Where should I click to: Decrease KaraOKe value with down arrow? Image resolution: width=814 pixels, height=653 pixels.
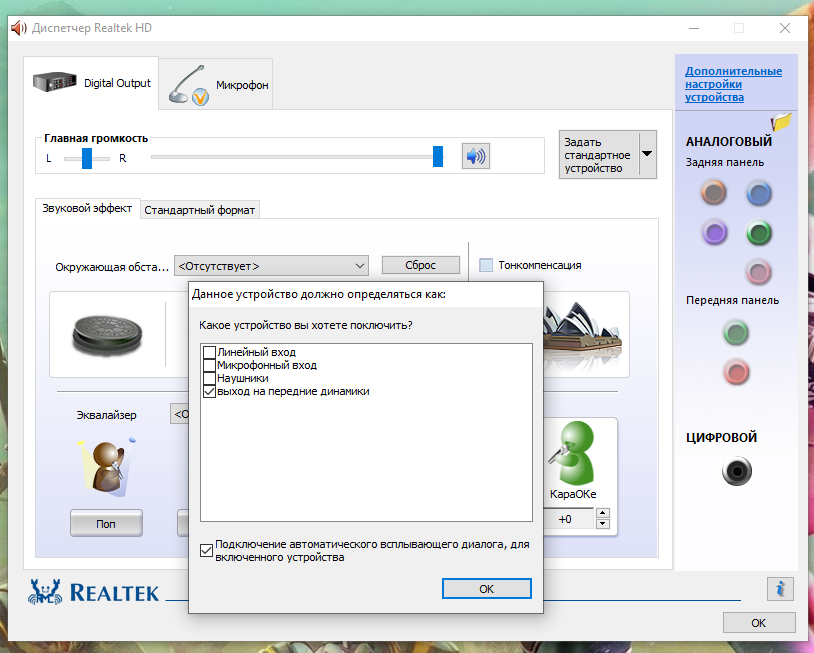point(602,524)
